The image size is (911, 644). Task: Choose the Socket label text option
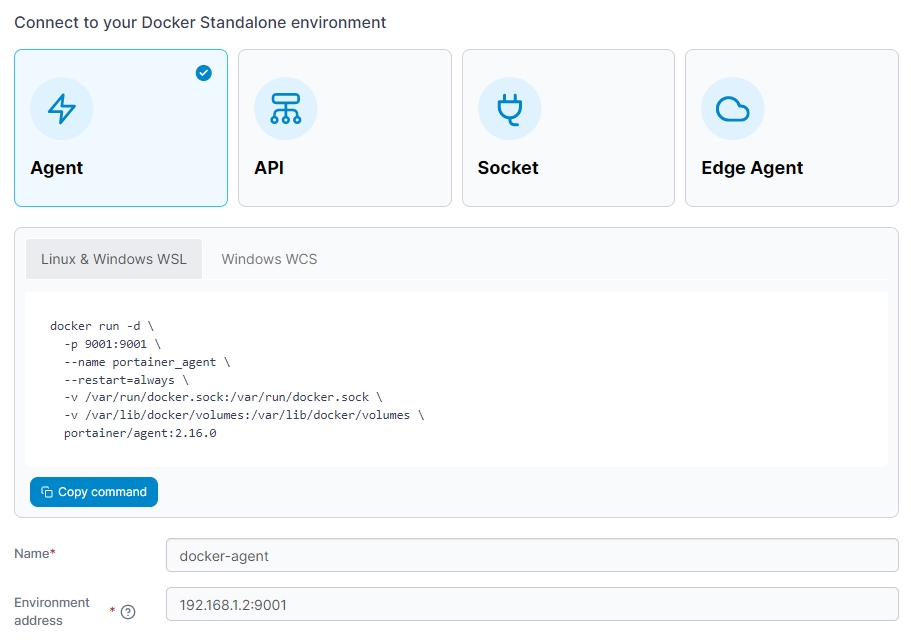(508, 168)
